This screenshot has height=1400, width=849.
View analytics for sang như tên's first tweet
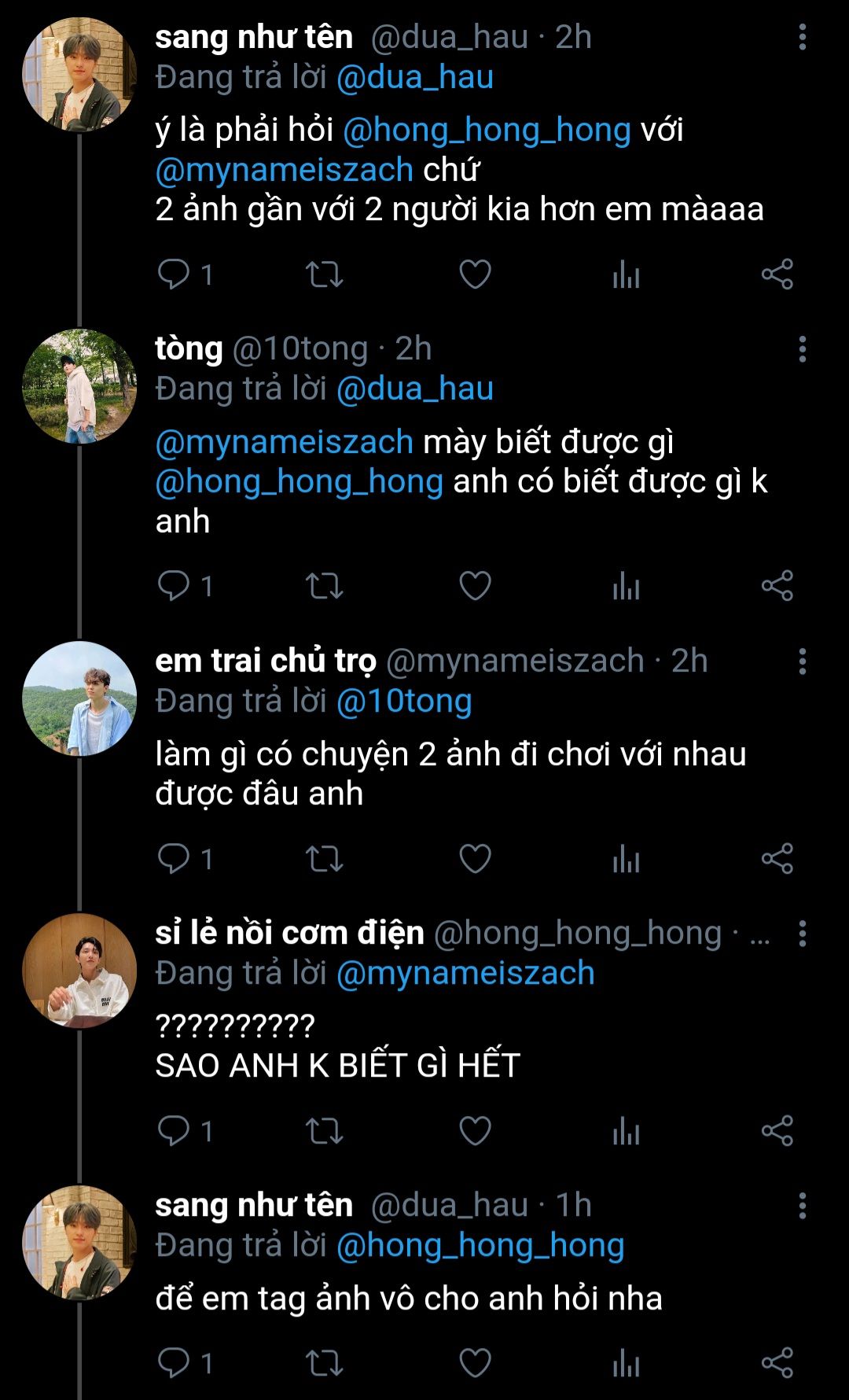[626, 274]
